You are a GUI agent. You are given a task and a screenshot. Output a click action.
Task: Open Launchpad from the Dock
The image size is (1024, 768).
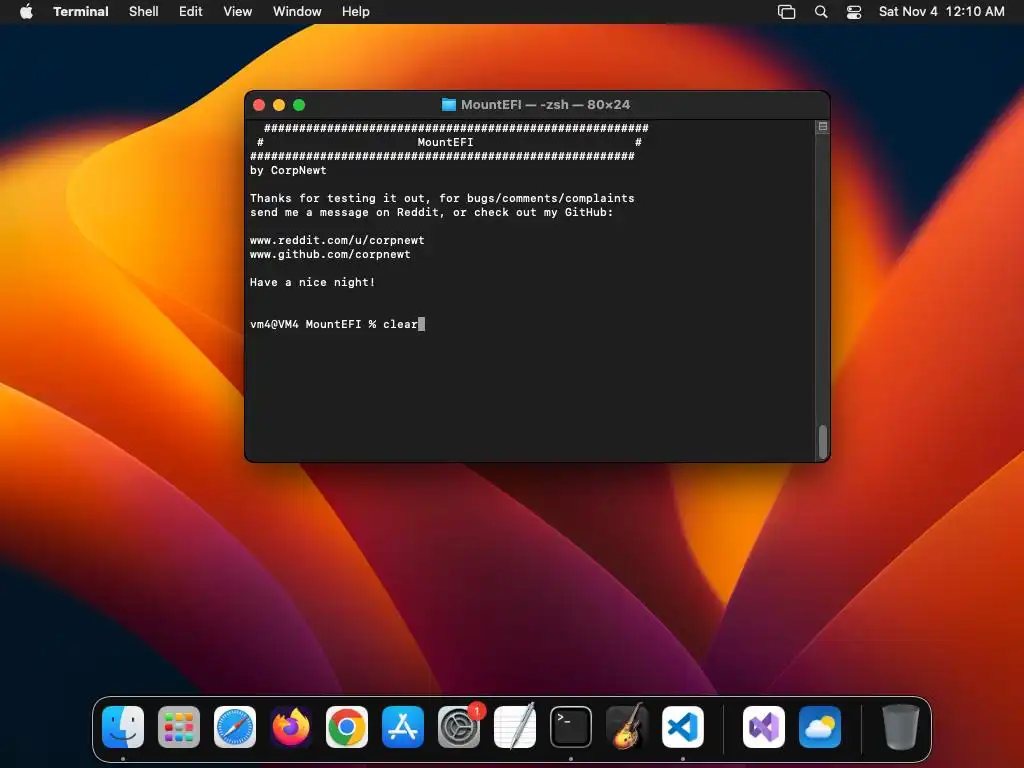point(179,727)
